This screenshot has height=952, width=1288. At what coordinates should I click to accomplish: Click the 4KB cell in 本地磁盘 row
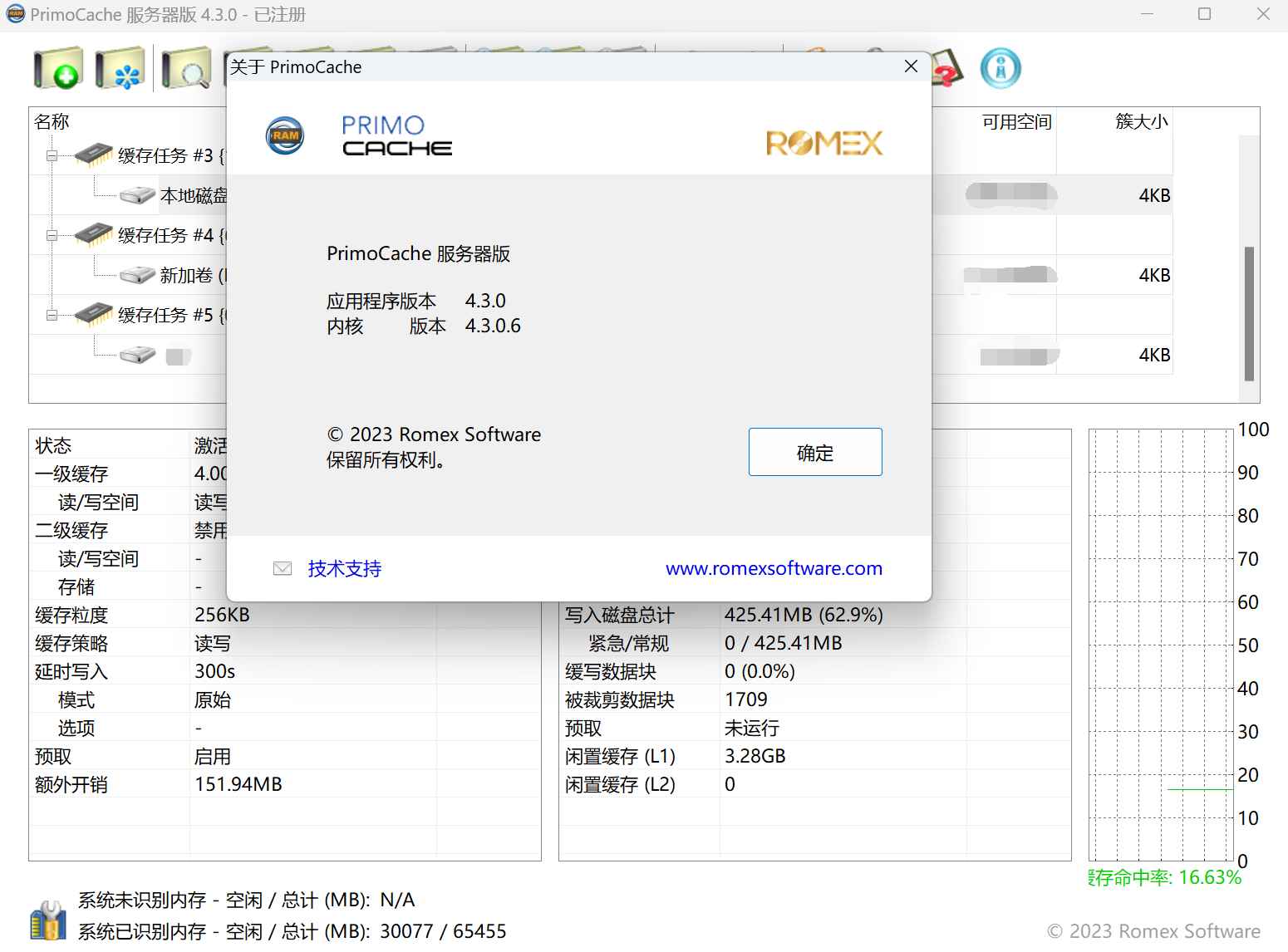(1154, 195)
